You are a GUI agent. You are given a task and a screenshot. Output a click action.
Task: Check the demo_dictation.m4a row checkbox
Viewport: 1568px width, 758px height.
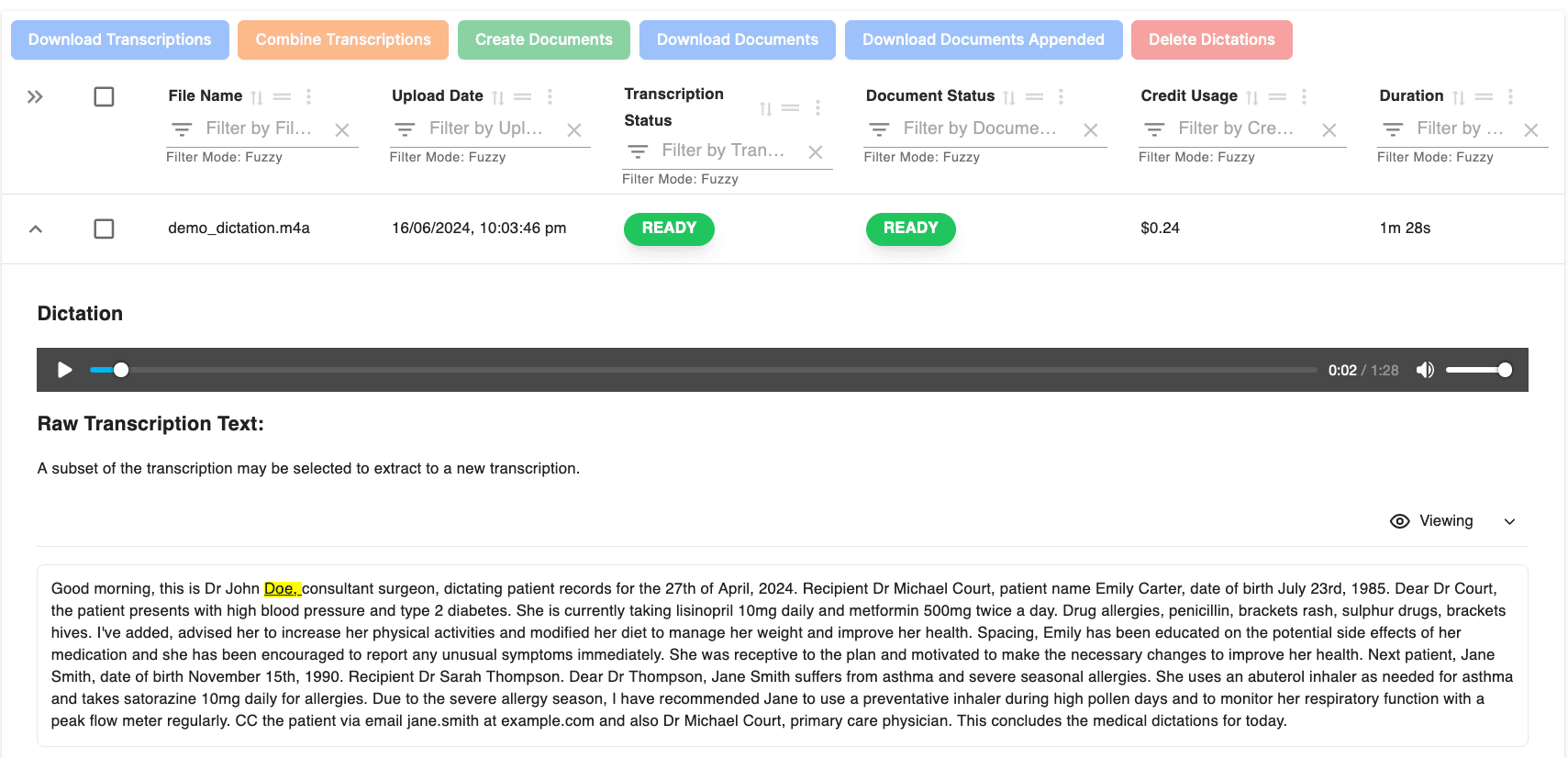pyautogui.click(x=104, y=229)
